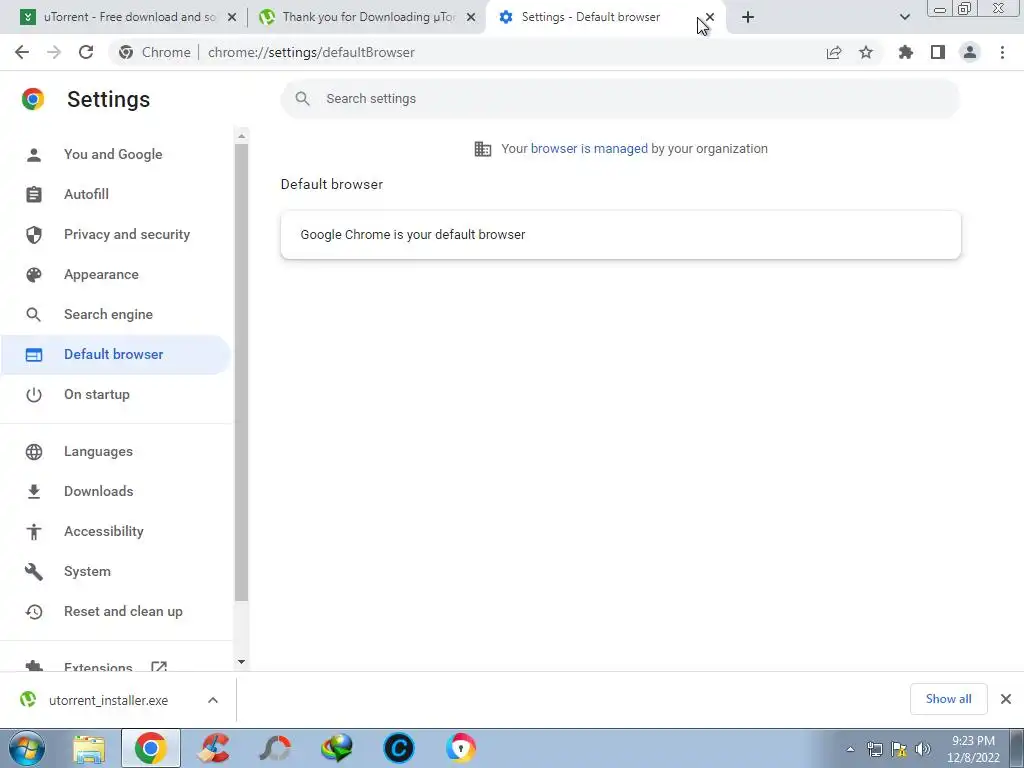
Task: Share this page icon in address bar
Action: coord(834,52)
